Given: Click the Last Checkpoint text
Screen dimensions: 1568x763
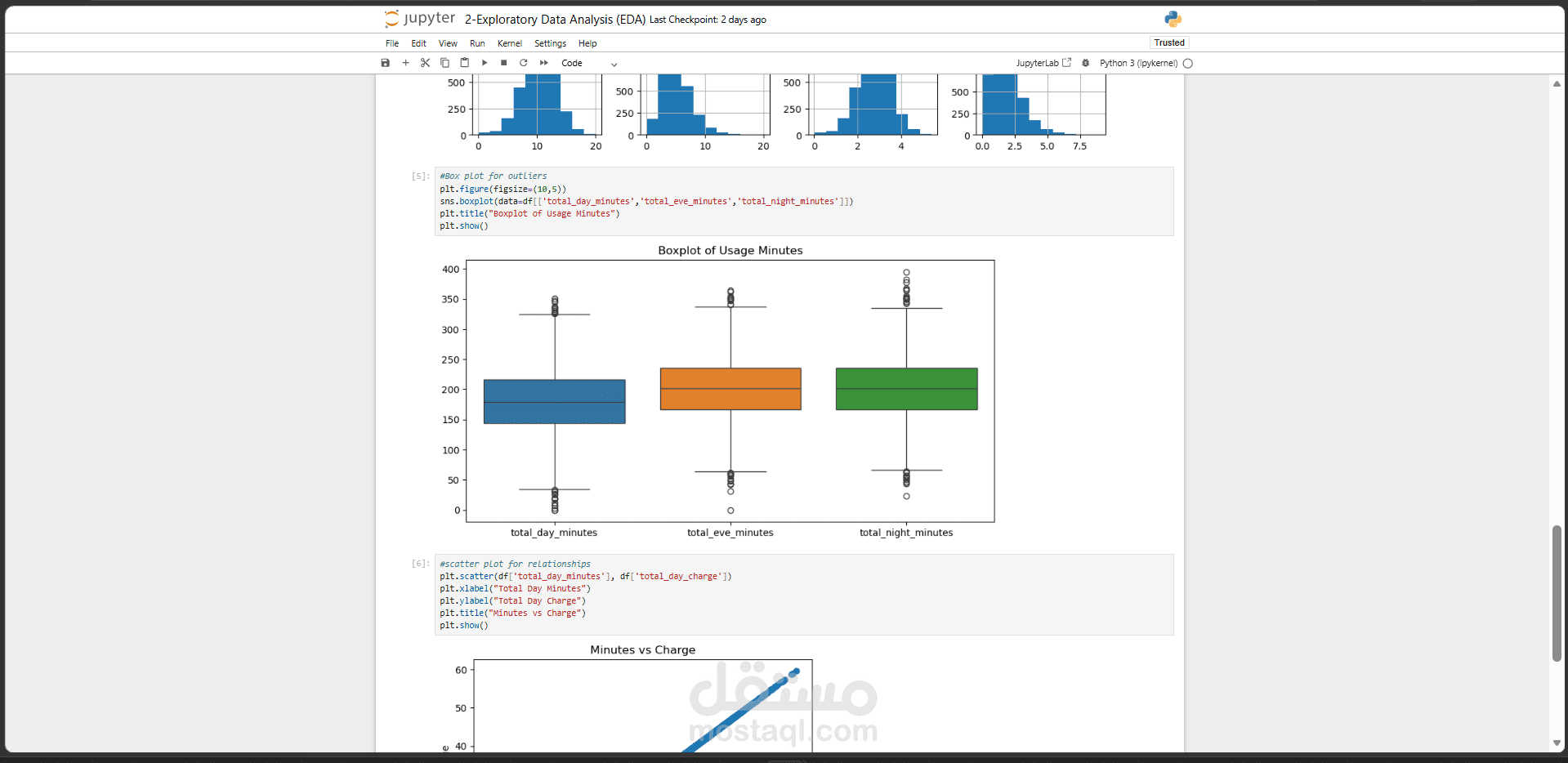Looking at the screenshot, I should 708,20.
